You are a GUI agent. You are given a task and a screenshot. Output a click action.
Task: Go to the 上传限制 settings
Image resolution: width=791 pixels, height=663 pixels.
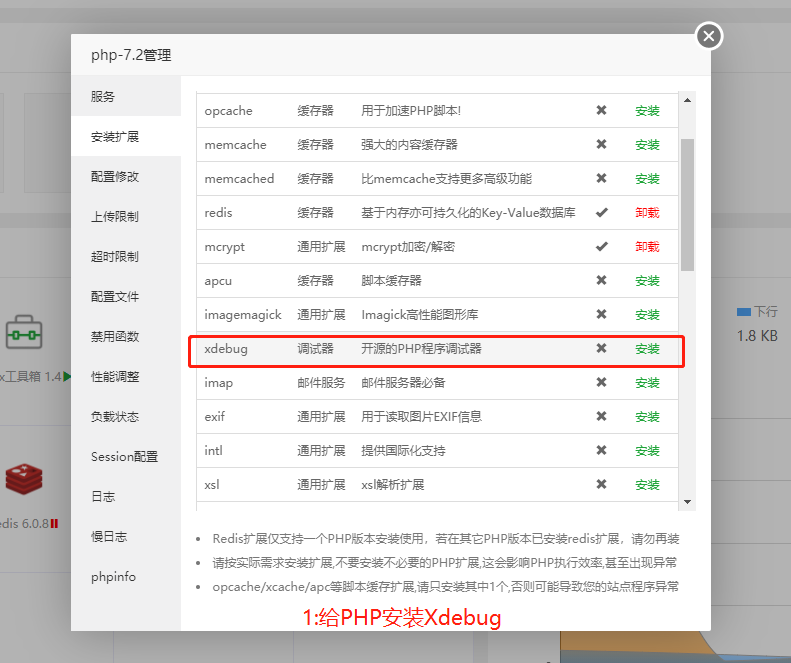(126, 216)
